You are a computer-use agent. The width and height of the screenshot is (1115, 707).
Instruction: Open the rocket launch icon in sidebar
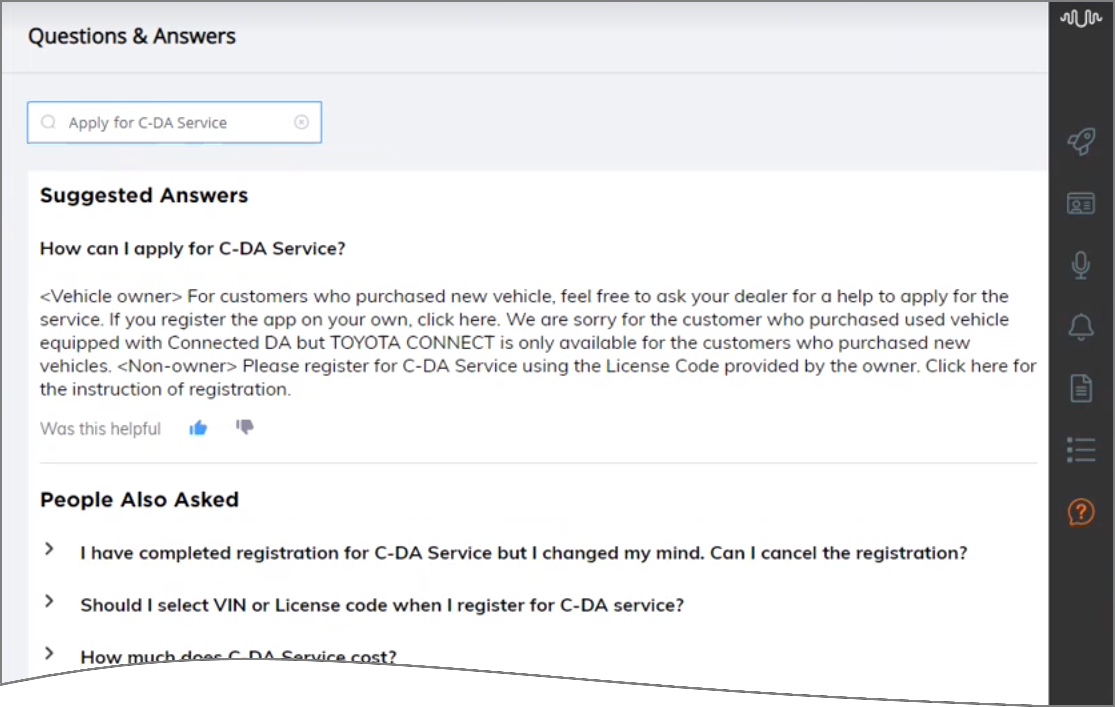pos(1081,142)
